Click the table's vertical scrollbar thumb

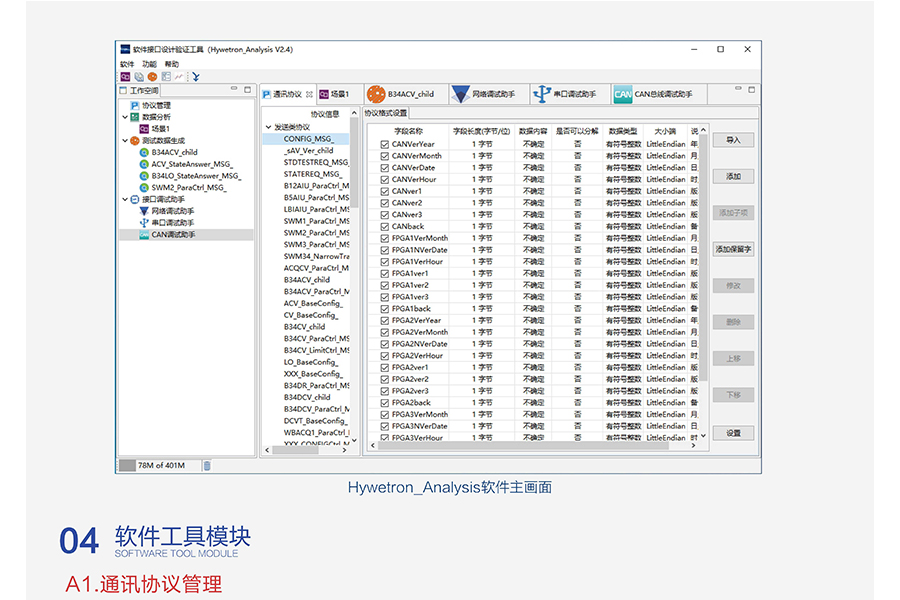703,258
